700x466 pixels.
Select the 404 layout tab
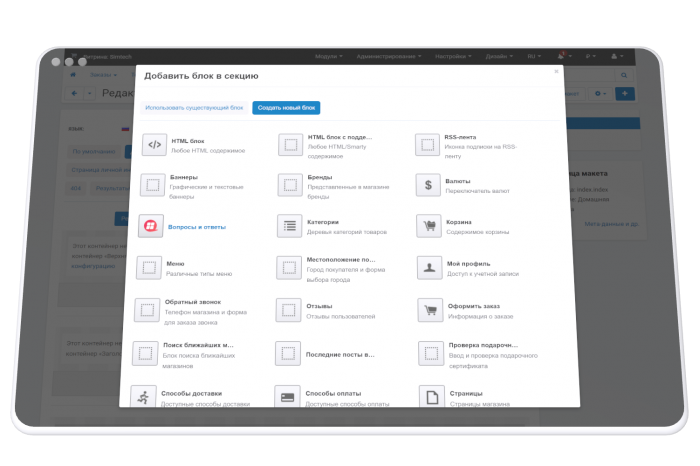click(x=76, y=188)
